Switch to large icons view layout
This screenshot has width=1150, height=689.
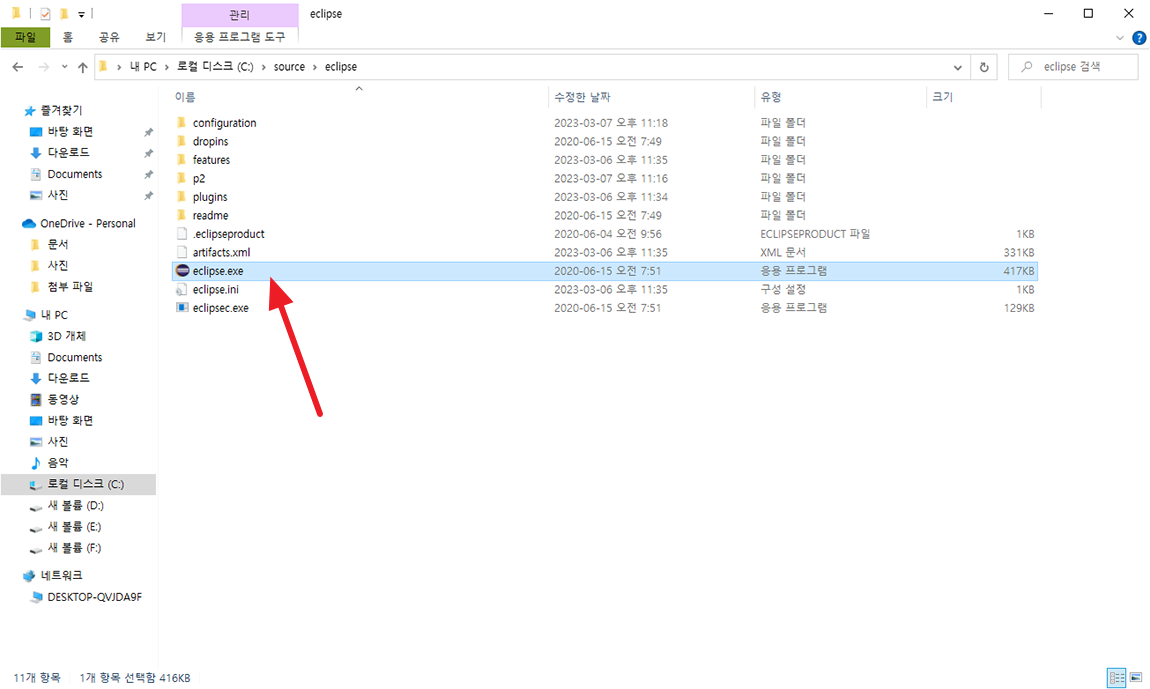pyautogui.click(x=1136, y=677)
